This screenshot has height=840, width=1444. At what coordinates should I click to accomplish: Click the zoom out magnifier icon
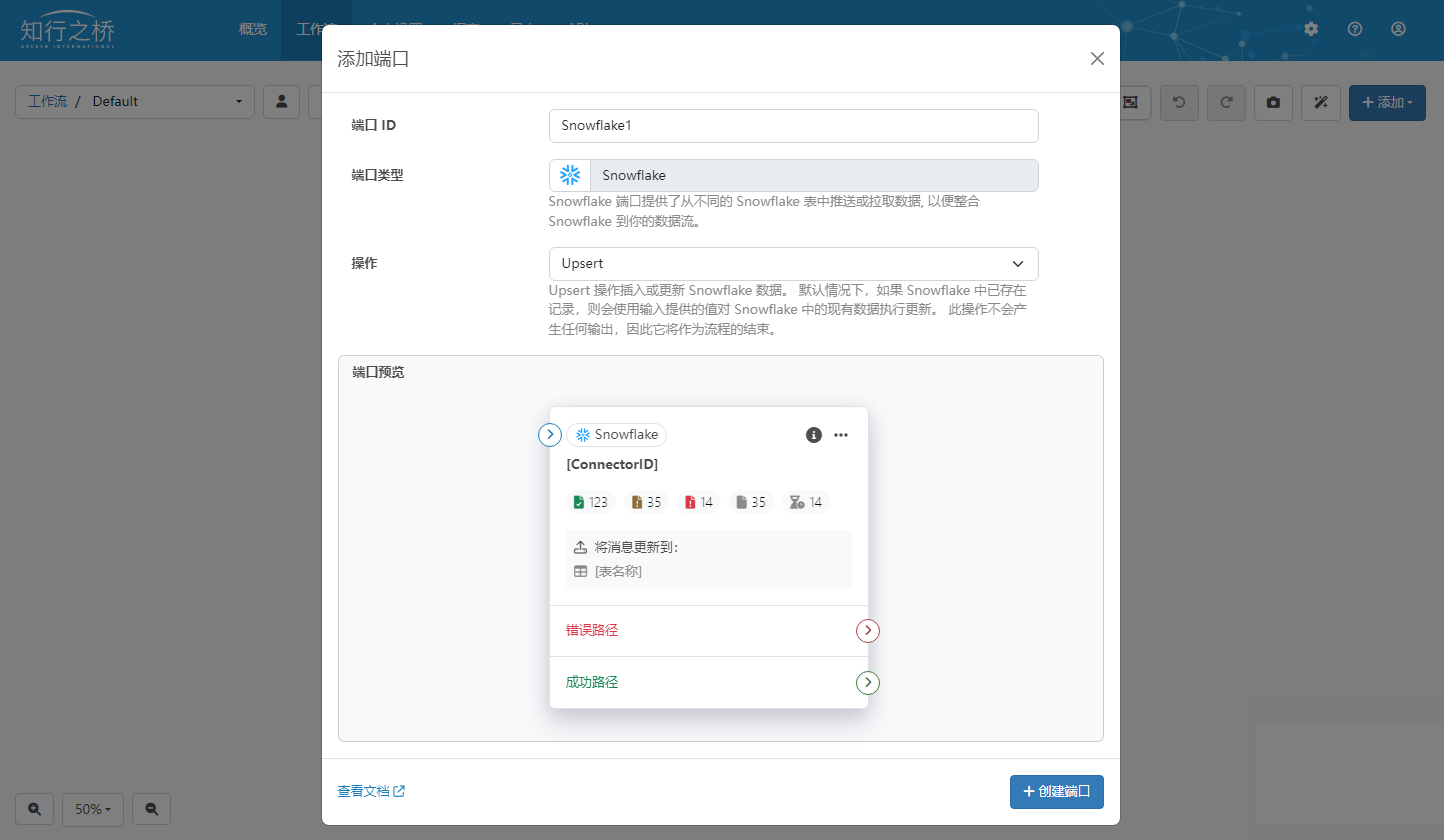(151, 809)
